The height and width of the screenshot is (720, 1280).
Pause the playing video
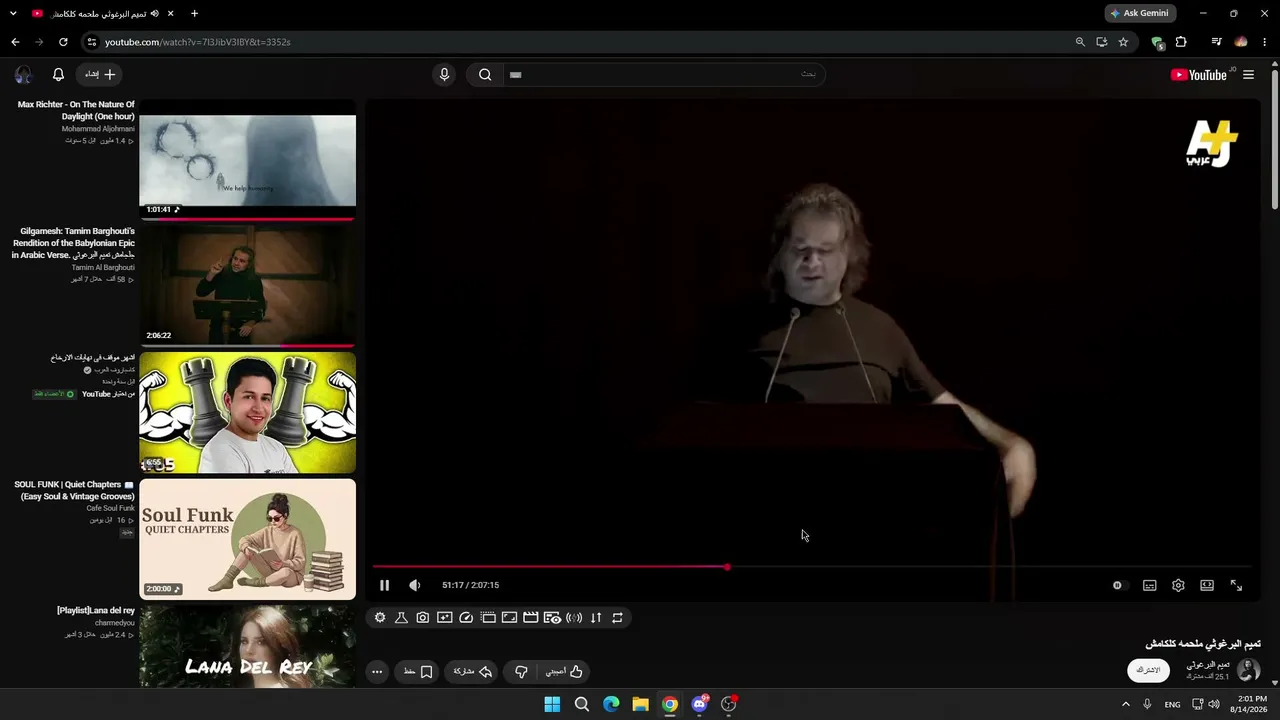[x=384, y=585]
